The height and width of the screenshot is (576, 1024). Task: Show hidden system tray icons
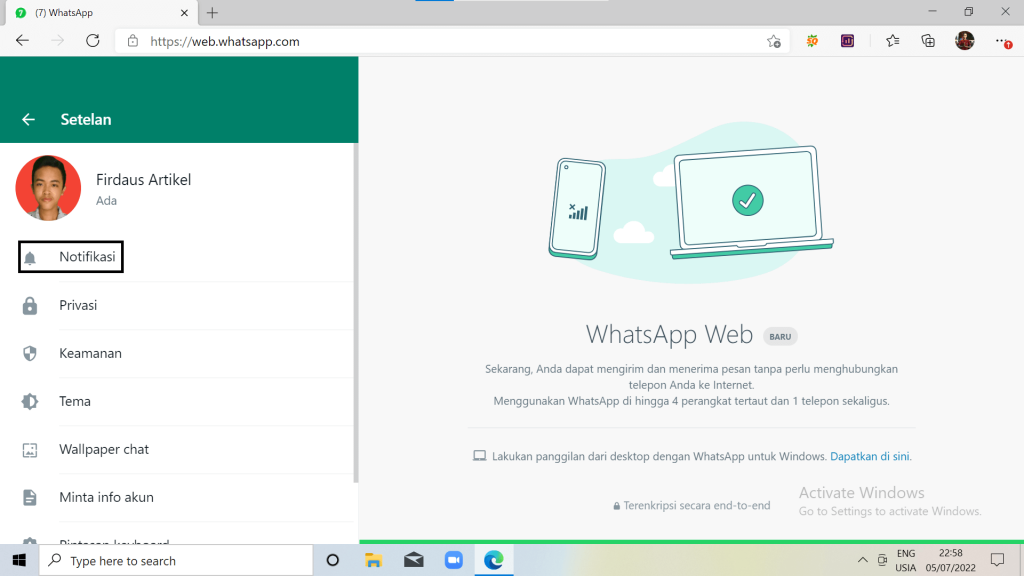coord(862,560)
